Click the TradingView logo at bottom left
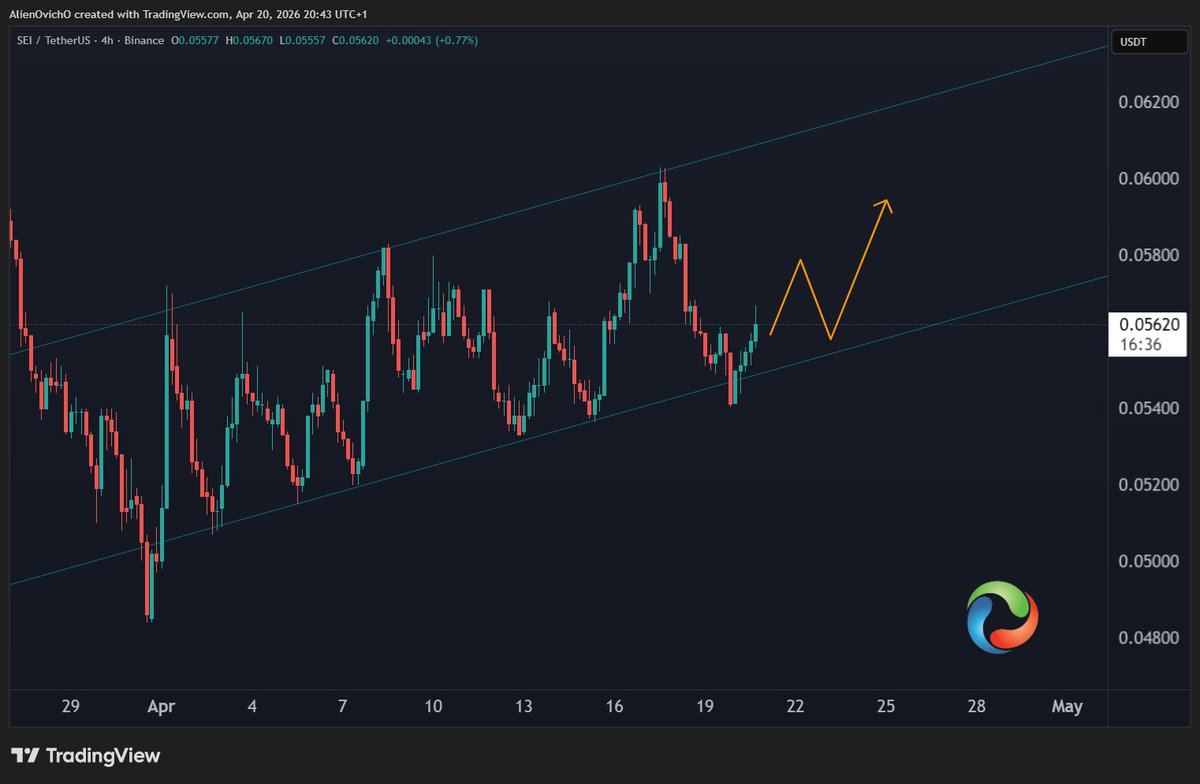 [85, 756]
